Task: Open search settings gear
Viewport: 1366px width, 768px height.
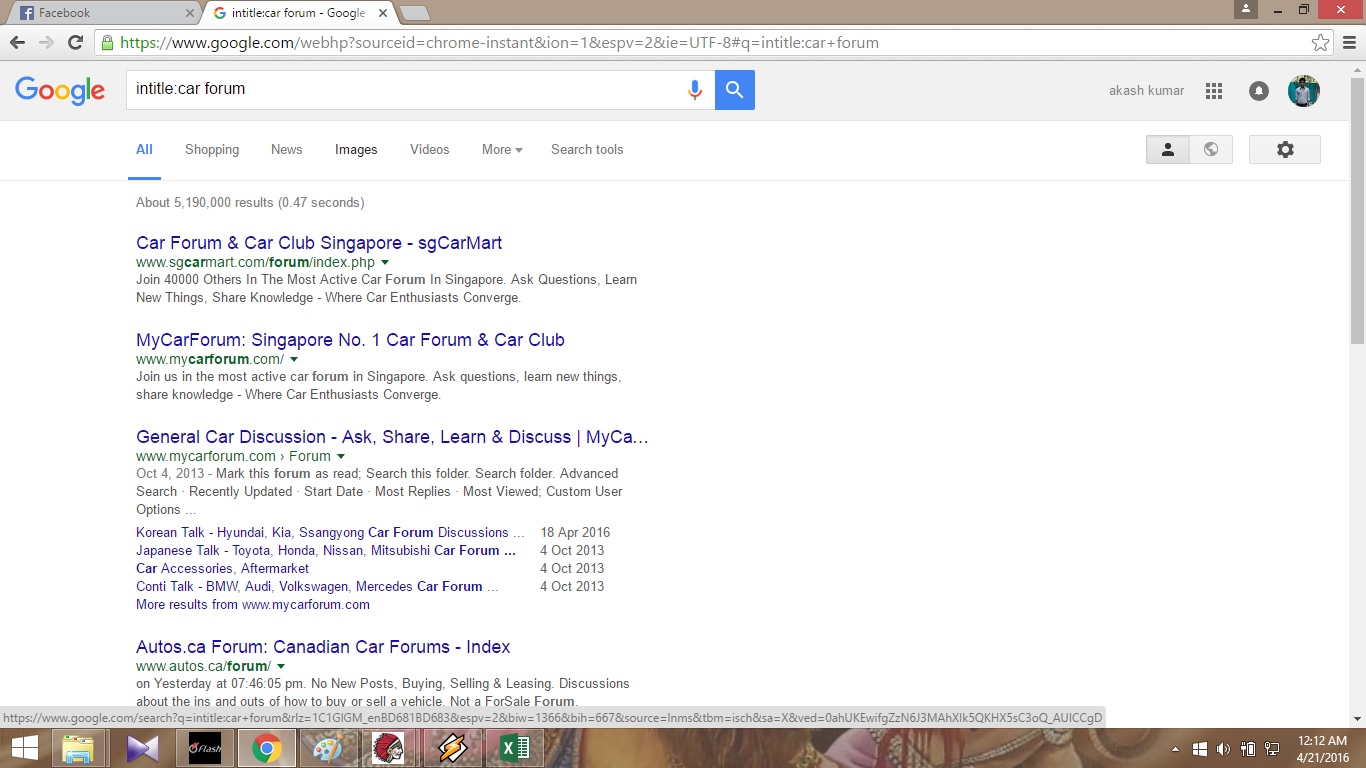Action: click(1285, 149)
